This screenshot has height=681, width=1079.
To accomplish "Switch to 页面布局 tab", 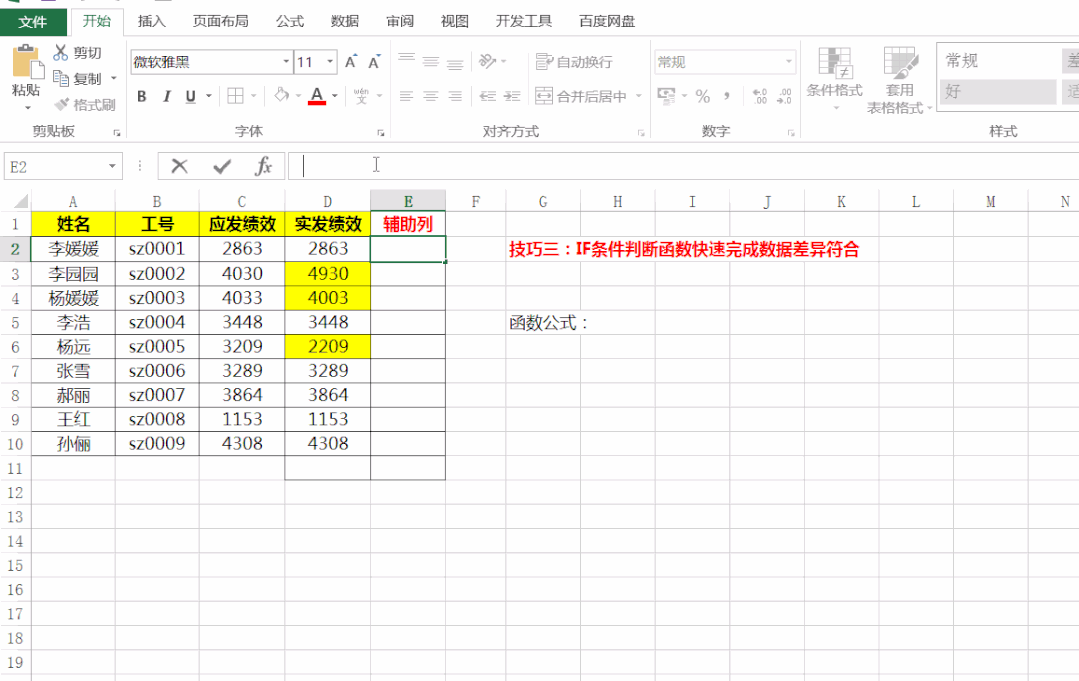I will pos(220,21).
